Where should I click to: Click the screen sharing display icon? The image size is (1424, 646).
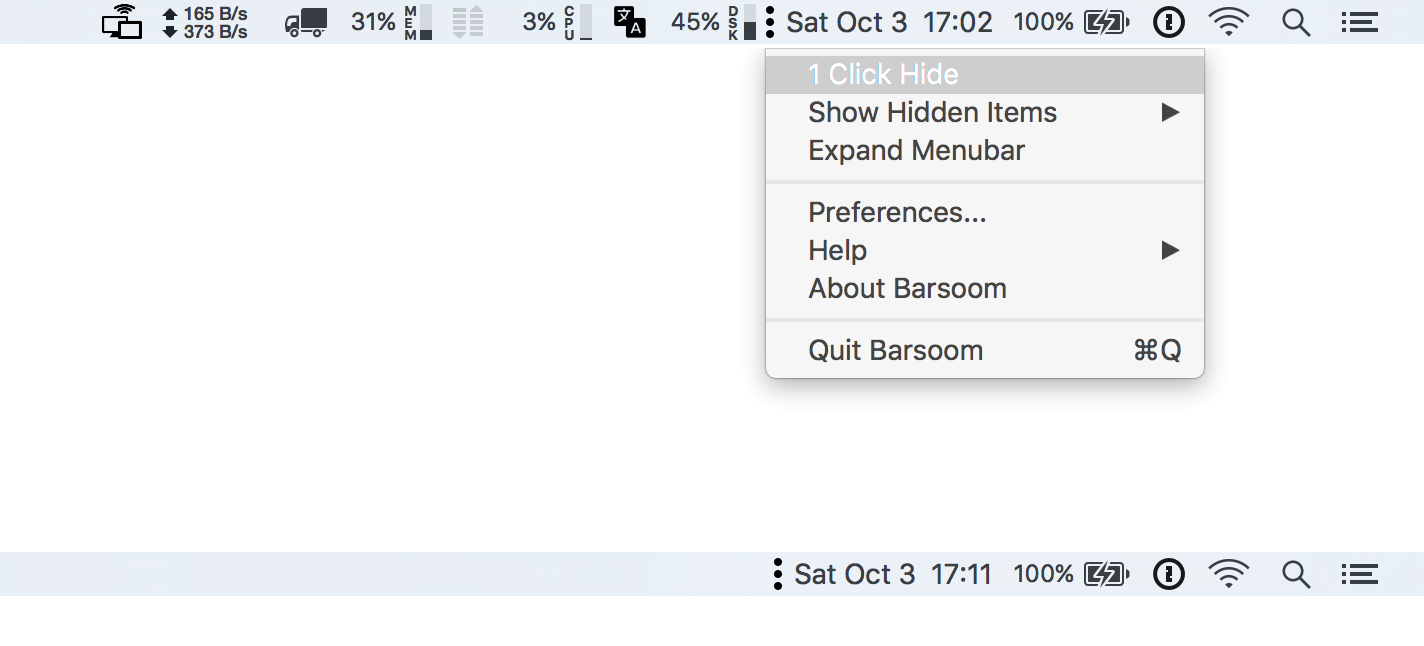point(123,21)
